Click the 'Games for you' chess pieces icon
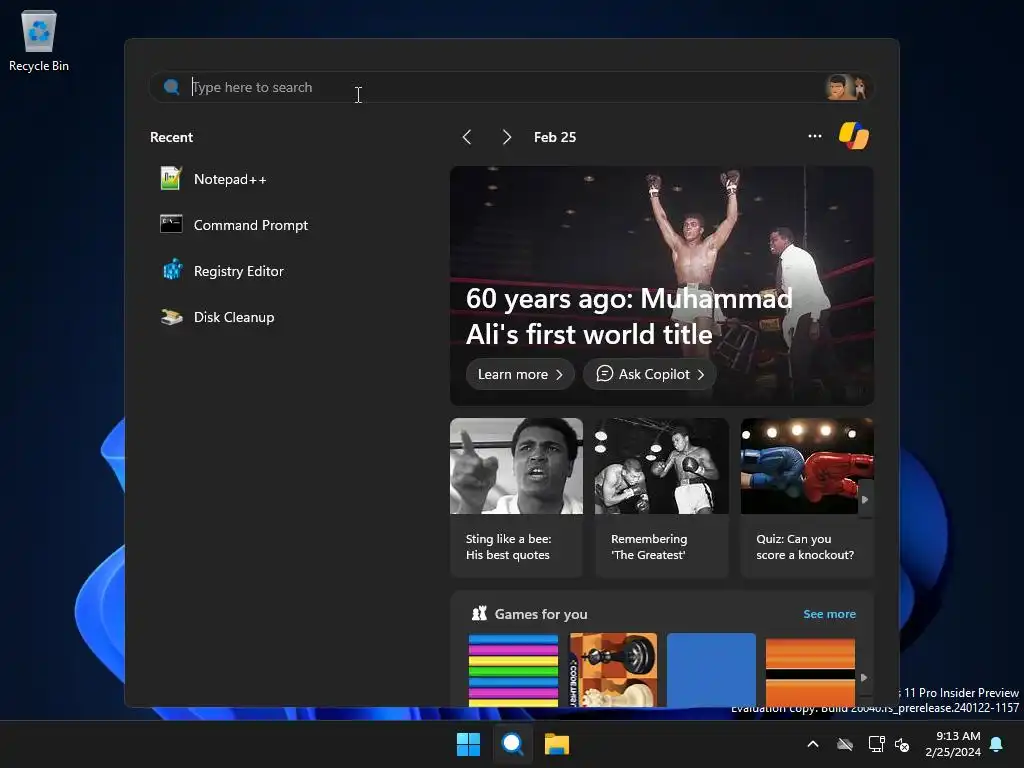Screen dimensions: 1024x768 pos(479,613)
